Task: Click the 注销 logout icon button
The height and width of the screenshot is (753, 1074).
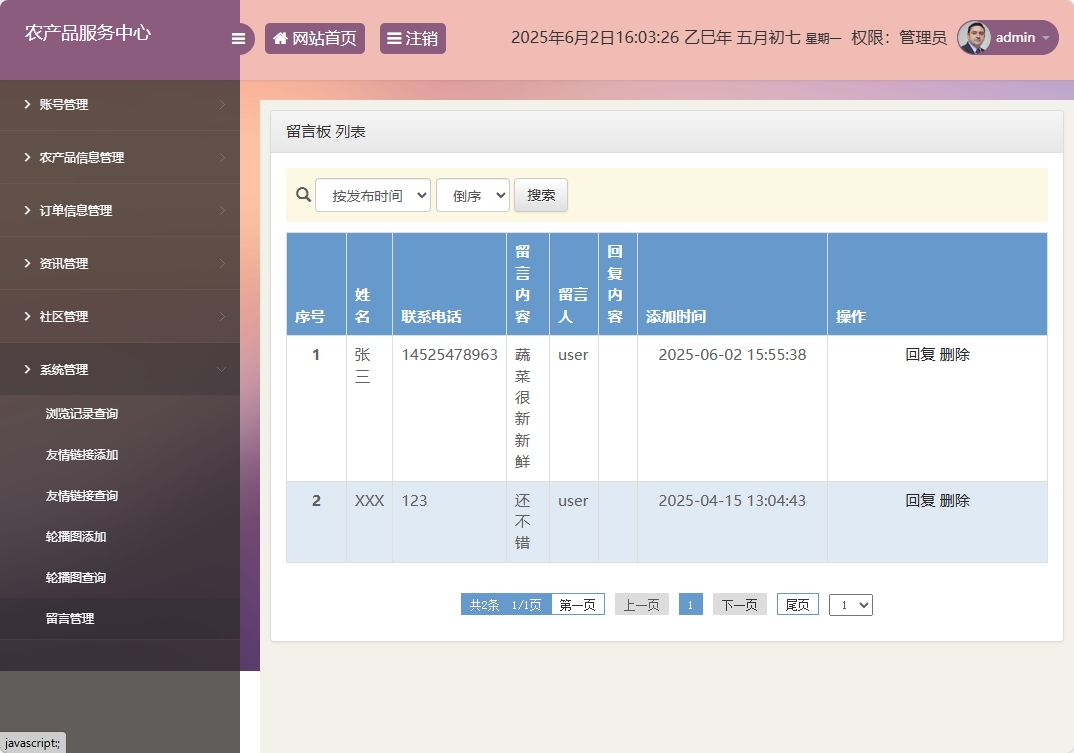Action: tap(394, 38)
